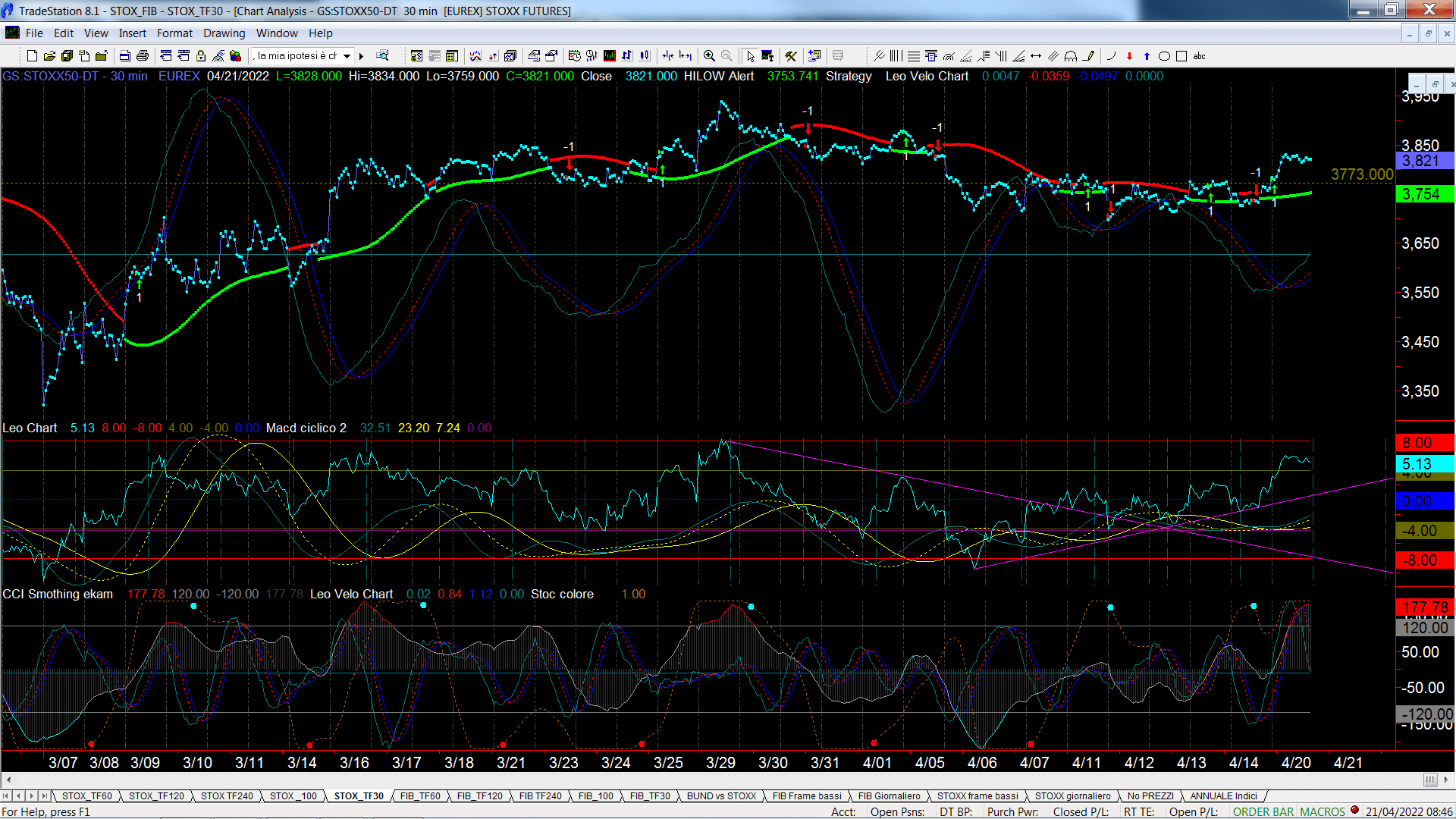This screenshot has width=1456, height=819.
Task: Click the magnifier chart lookup icon
Action: click(x=382, y=55)
